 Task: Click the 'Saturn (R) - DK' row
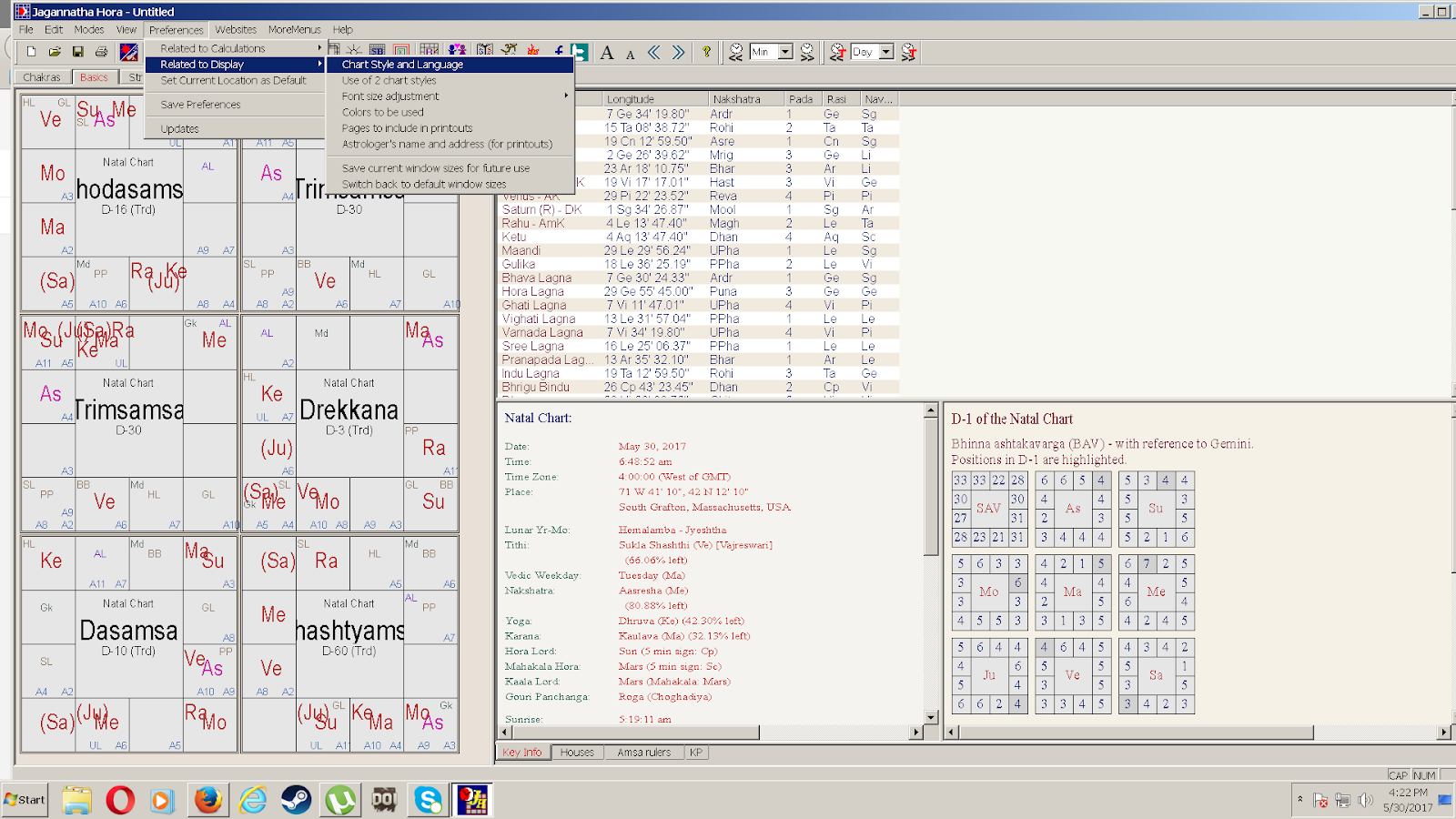click(700, 209)
